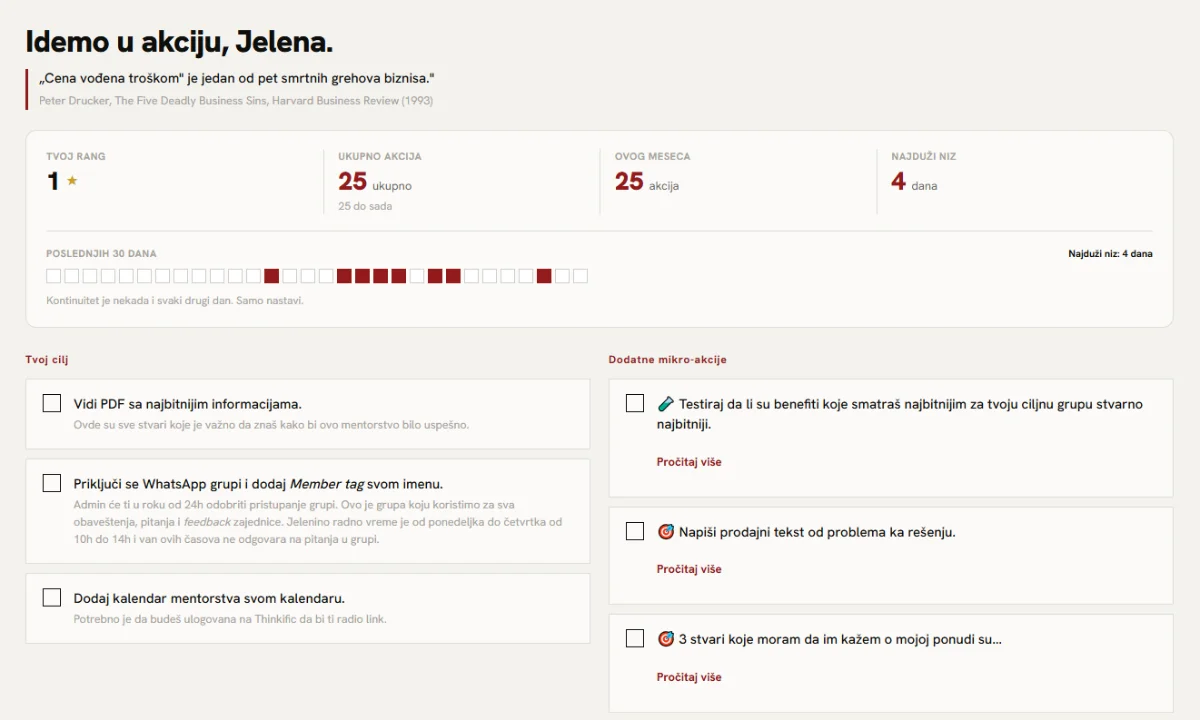The image size is (1200, 720).
Task: Click the title 'Dodaj kalendar mentorstva svom kalendaru.'
Action: (209, 598)
